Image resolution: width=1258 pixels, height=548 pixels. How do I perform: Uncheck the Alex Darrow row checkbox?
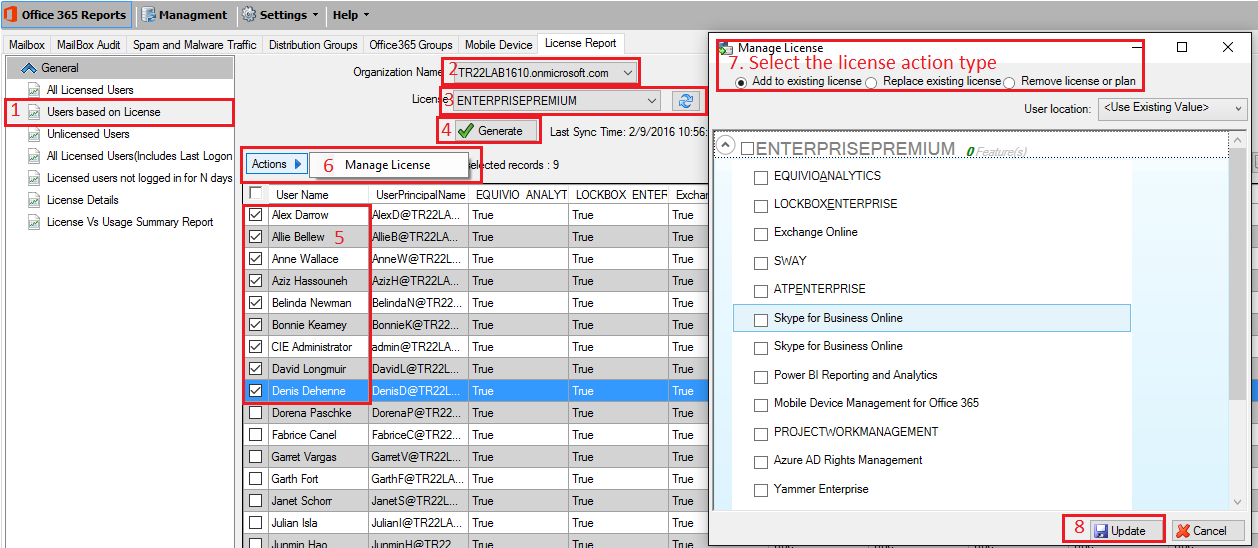(x=256, y=215)
